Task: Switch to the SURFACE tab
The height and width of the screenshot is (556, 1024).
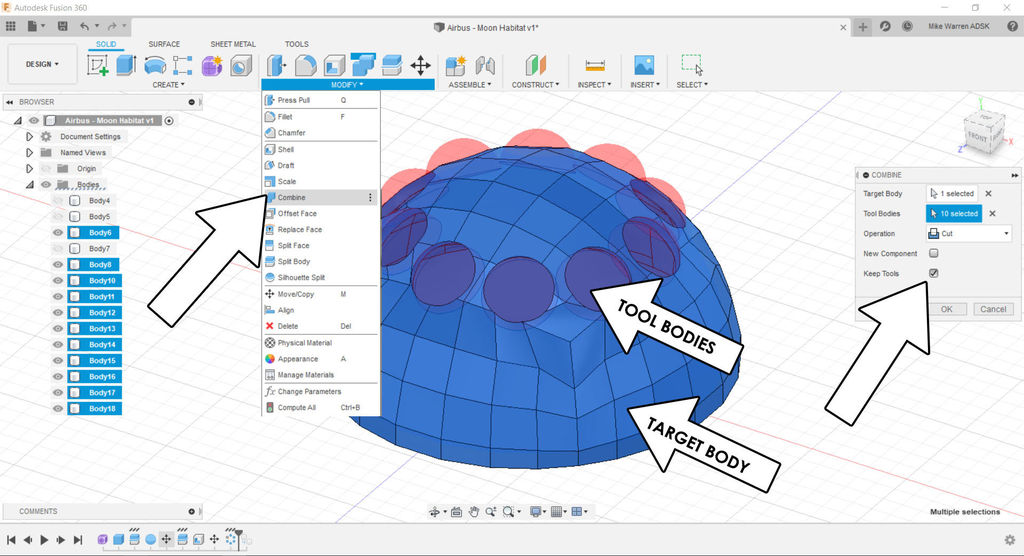Action: [164, 44]
